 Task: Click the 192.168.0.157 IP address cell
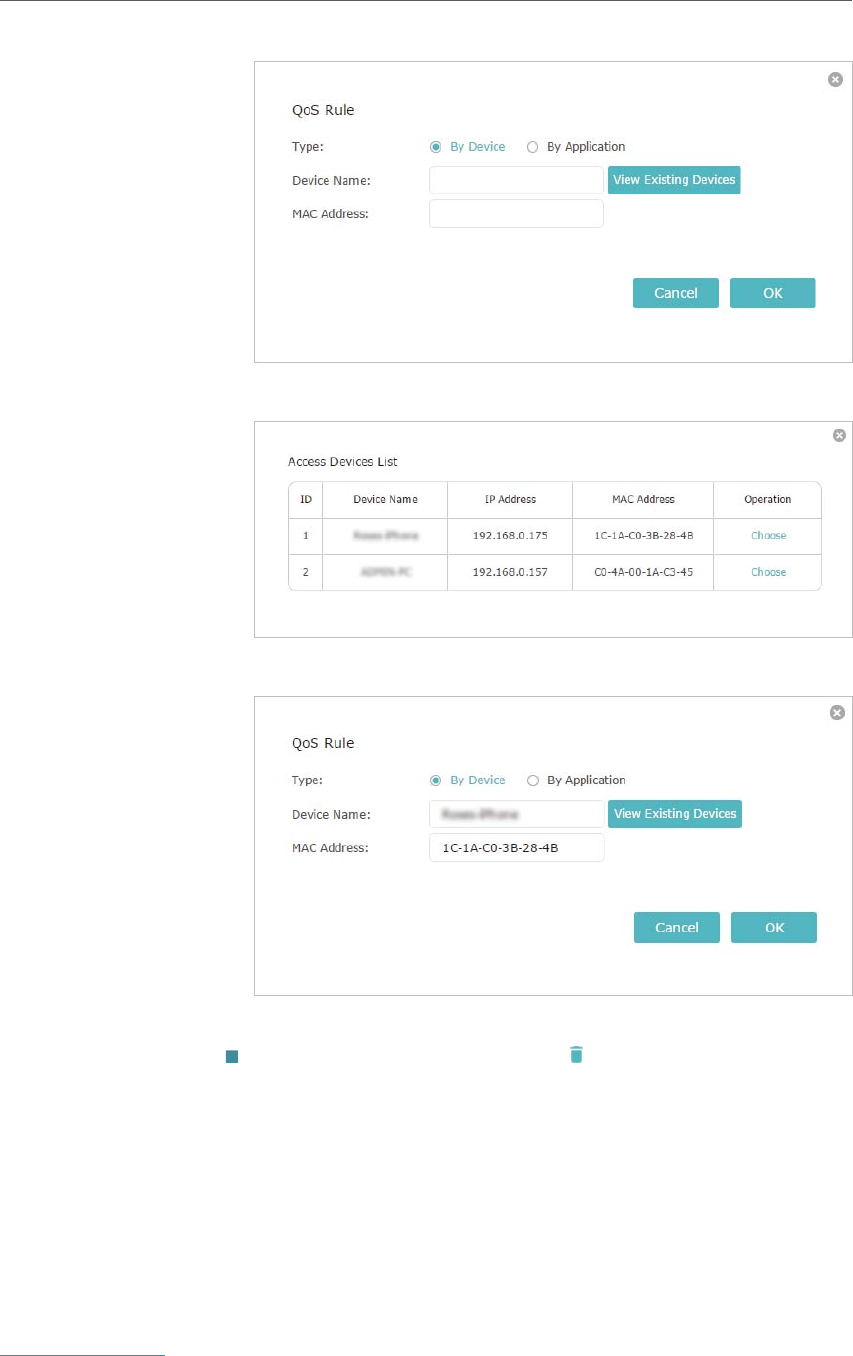coord(510,572)
